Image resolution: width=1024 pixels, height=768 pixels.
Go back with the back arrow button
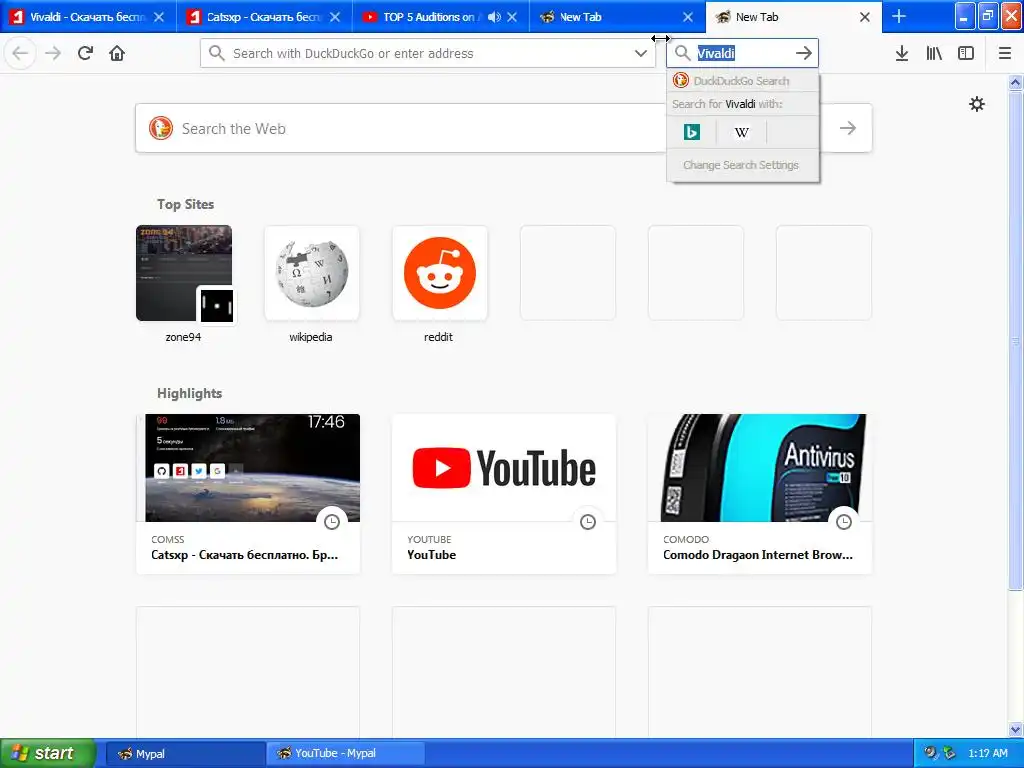(x=20, y=54)
